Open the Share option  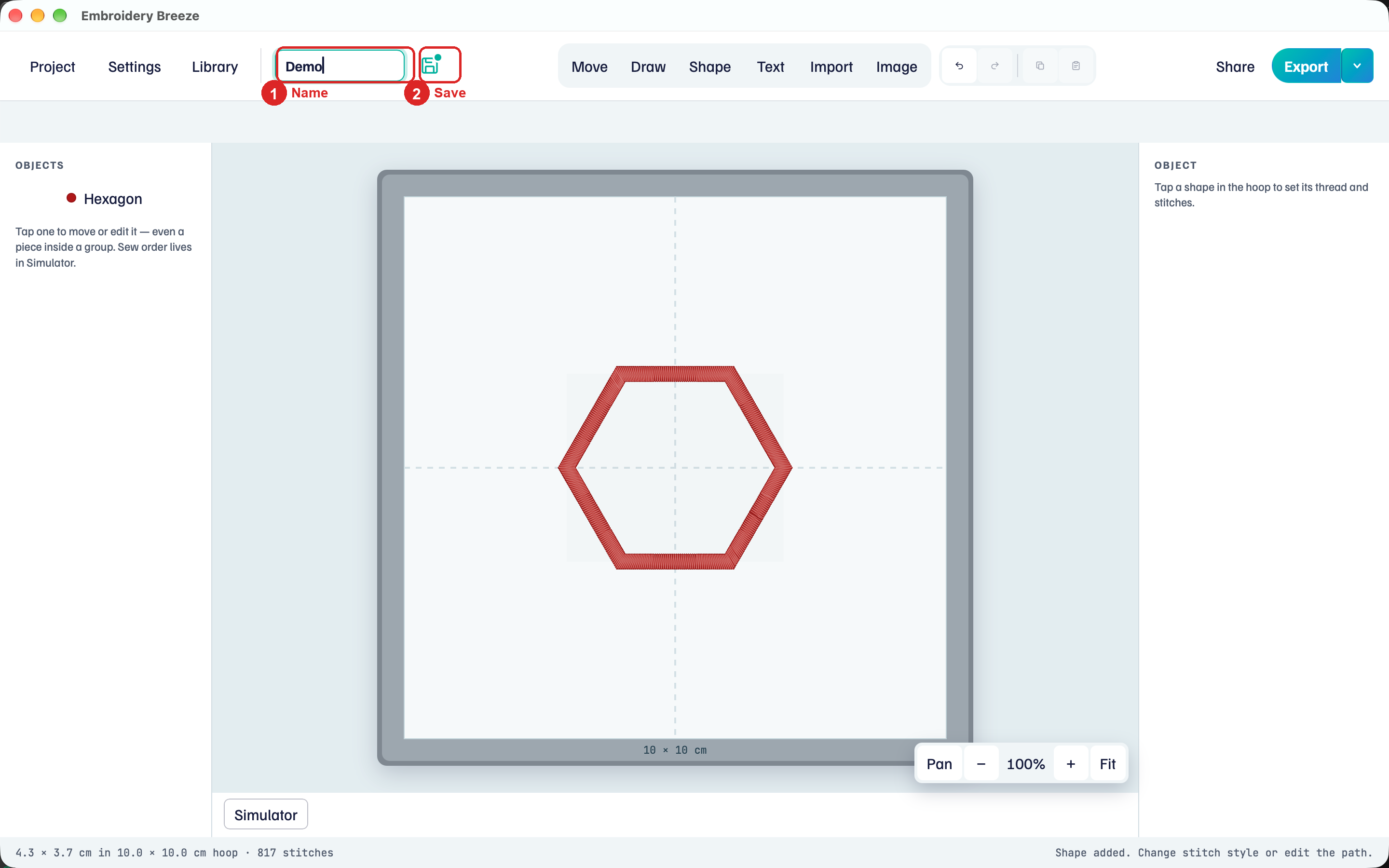tap(1235, 67)
